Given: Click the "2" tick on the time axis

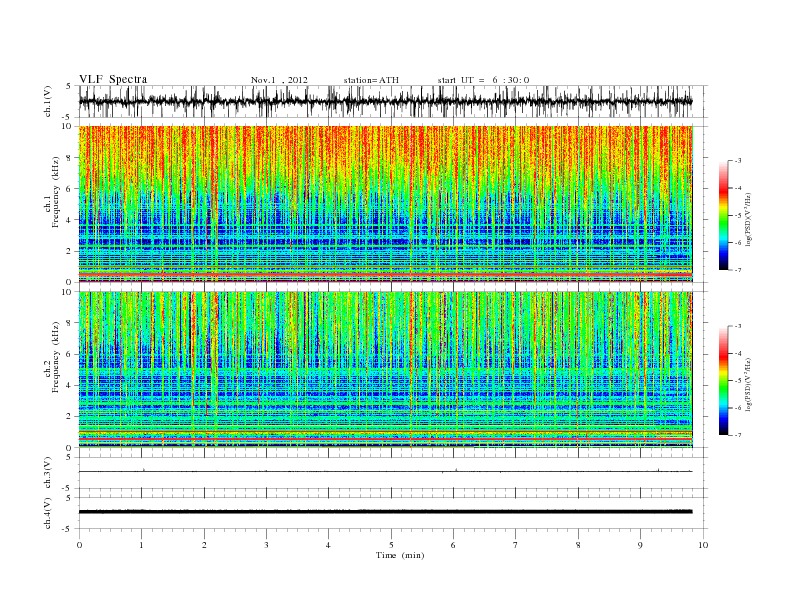Looking at the screenshot, I should pyautogui.click(x=204, y=545).
